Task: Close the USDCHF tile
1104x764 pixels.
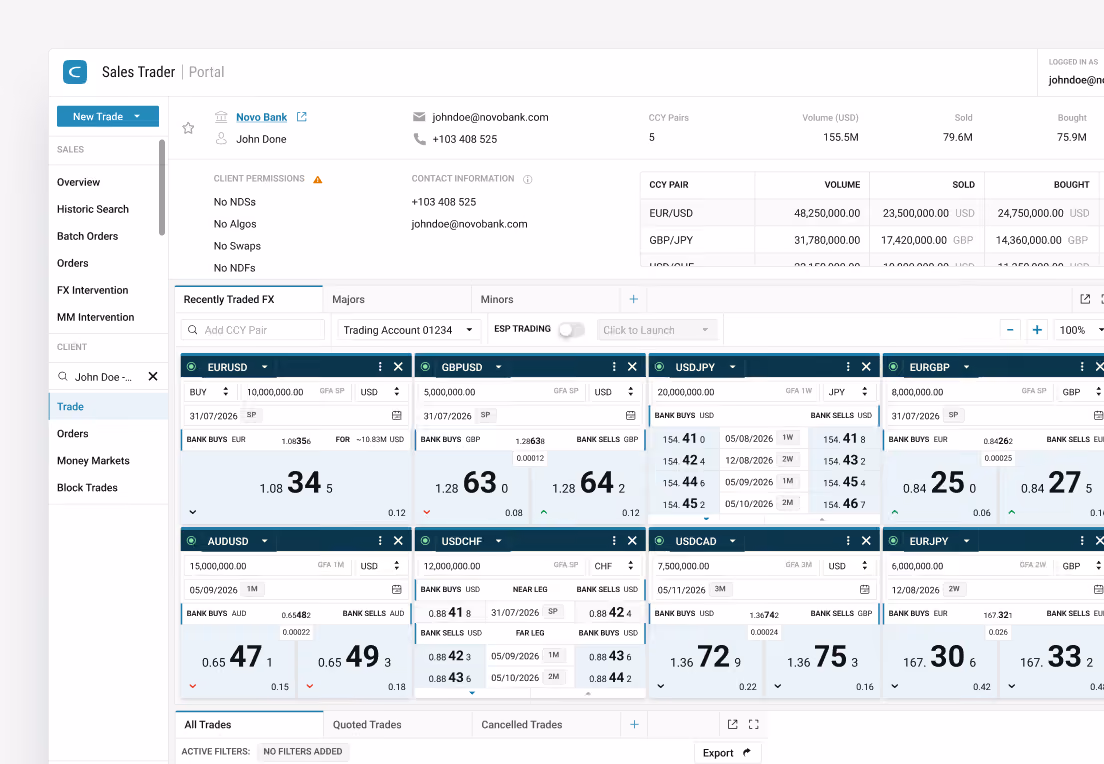Action: [x=632, y=541]
